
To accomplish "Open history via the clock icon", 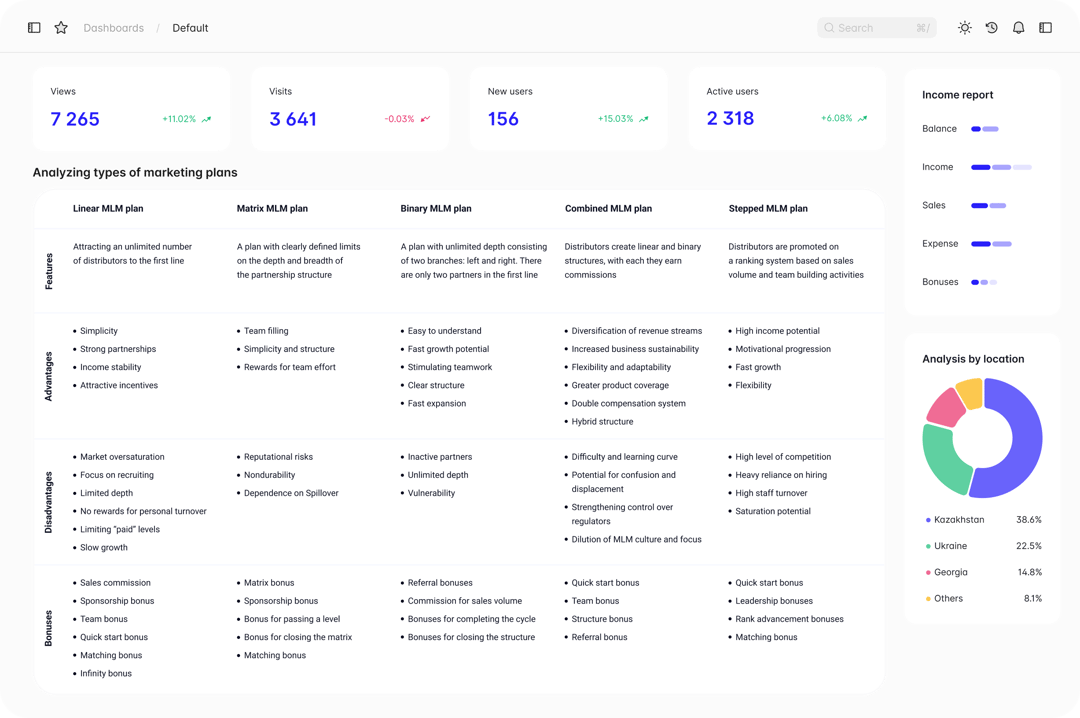I will [991, 27].
